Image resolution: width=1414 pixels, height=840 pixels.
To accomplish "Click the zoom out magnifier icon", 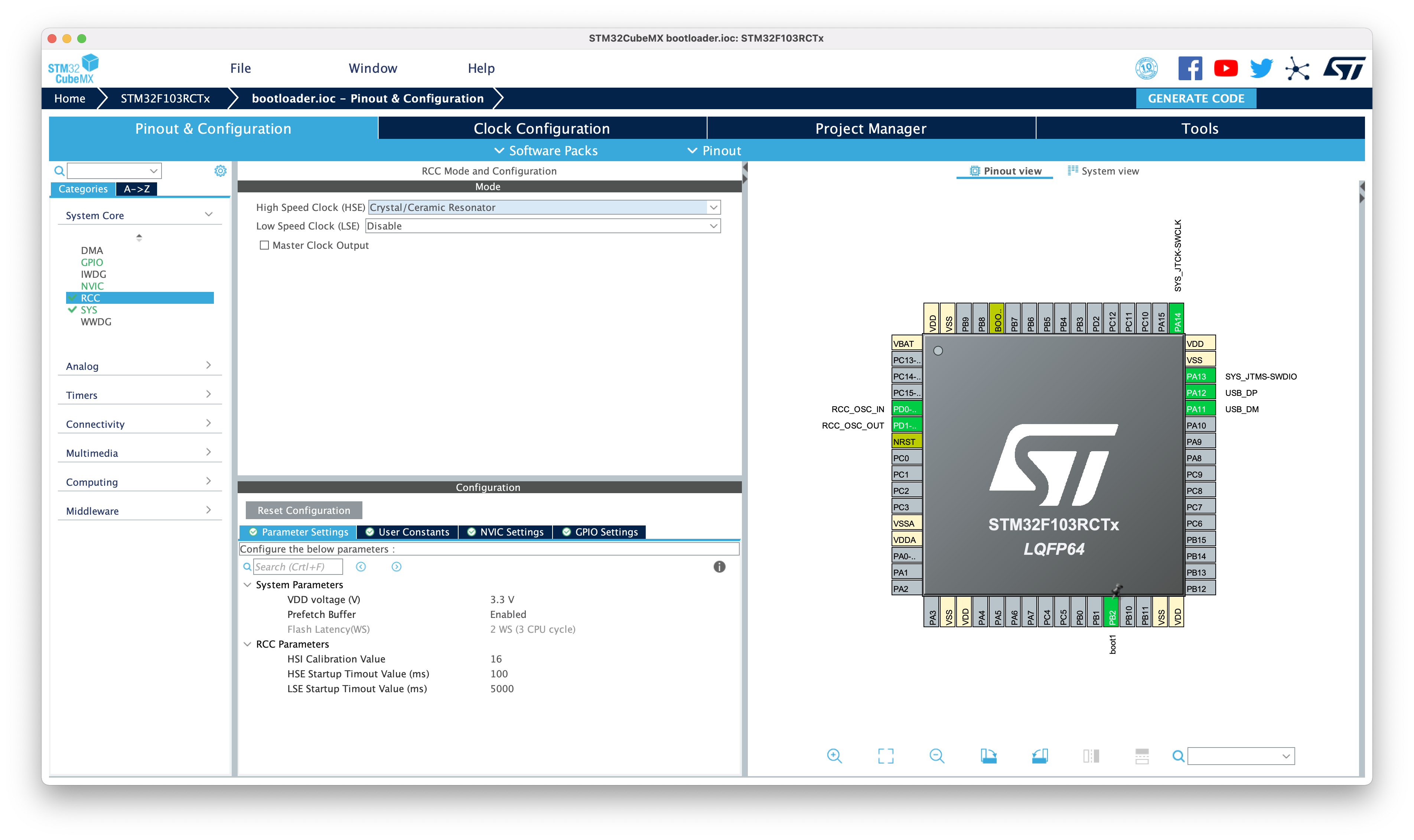I will point(936,756).
